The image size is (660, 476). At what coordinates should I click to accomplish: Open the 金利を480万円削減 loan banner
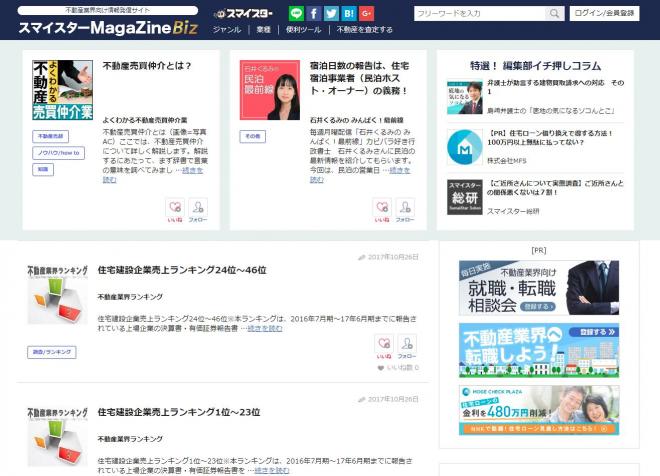coord(539,410)
